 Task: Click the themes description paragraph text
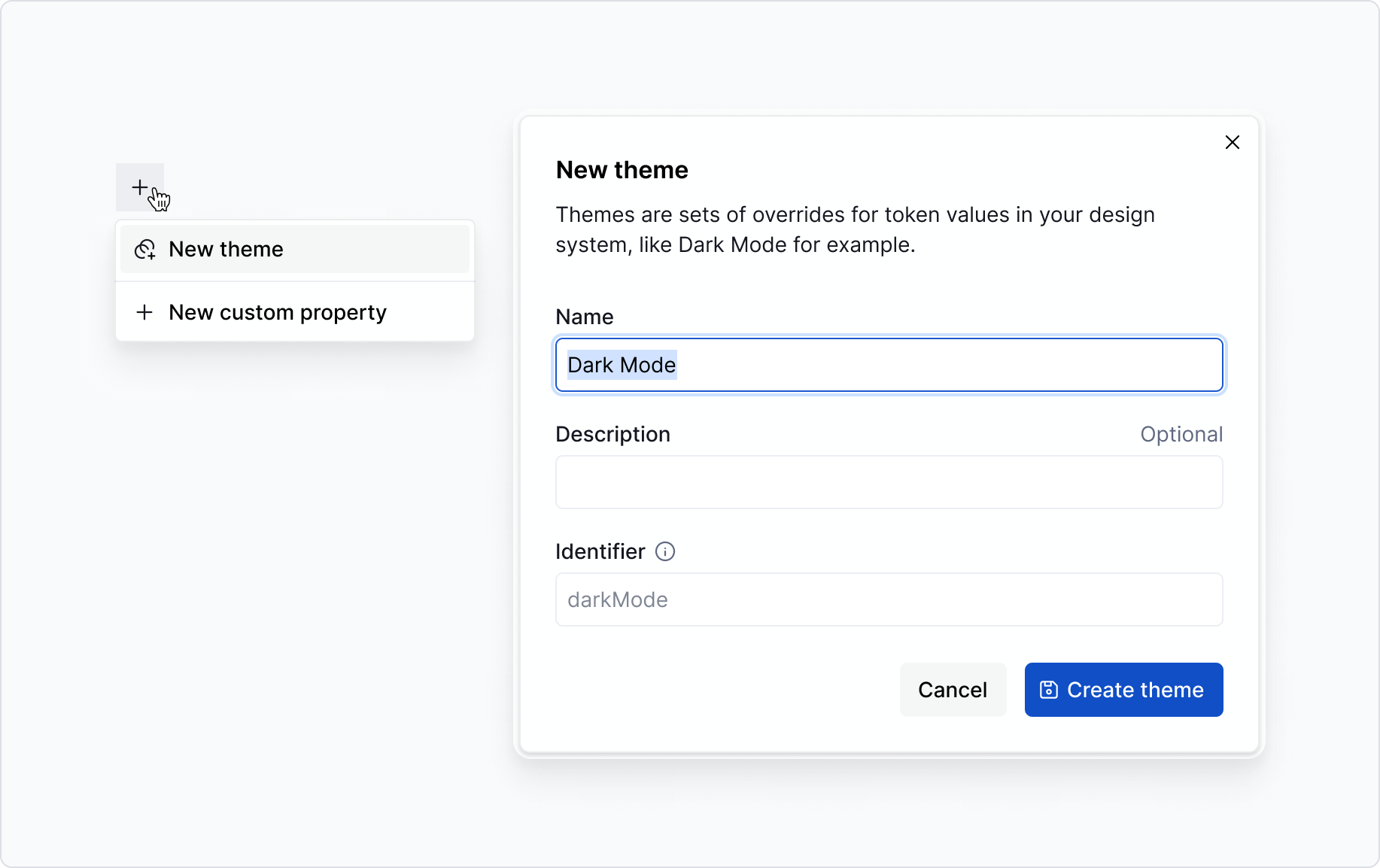click(x=855, y=229)
